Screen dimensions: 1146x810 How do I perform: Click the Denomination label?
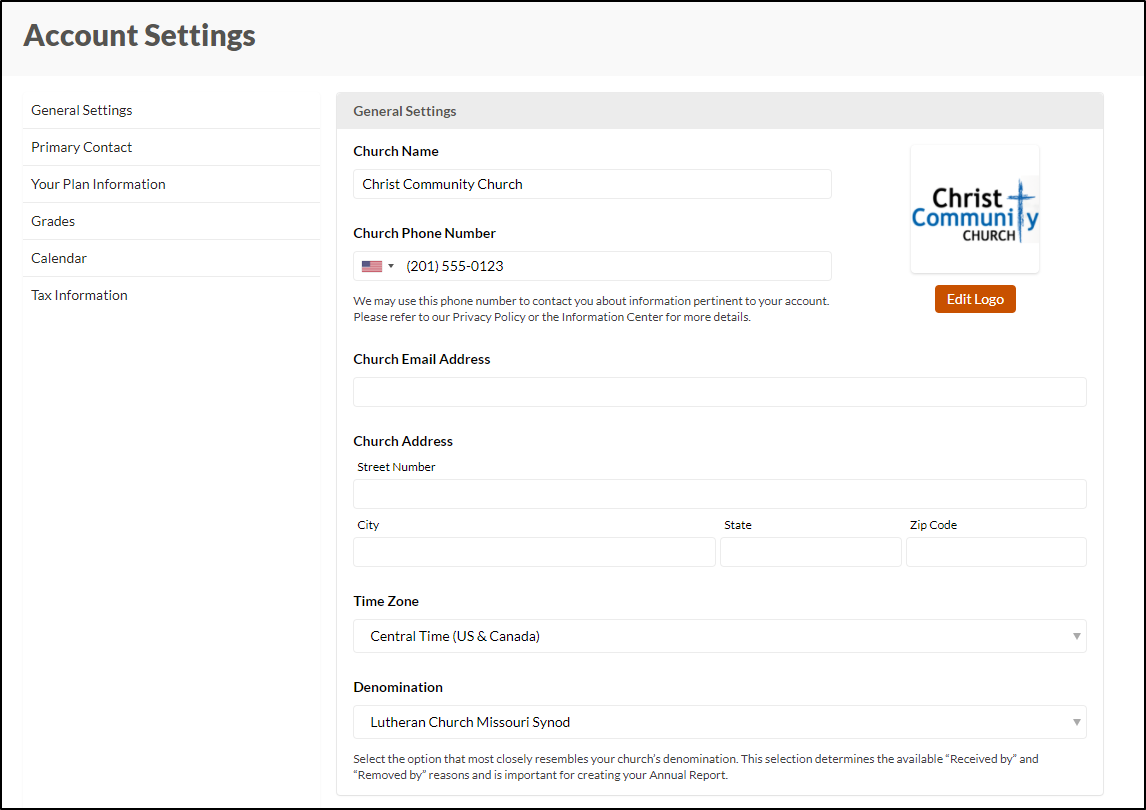[398, 687]
